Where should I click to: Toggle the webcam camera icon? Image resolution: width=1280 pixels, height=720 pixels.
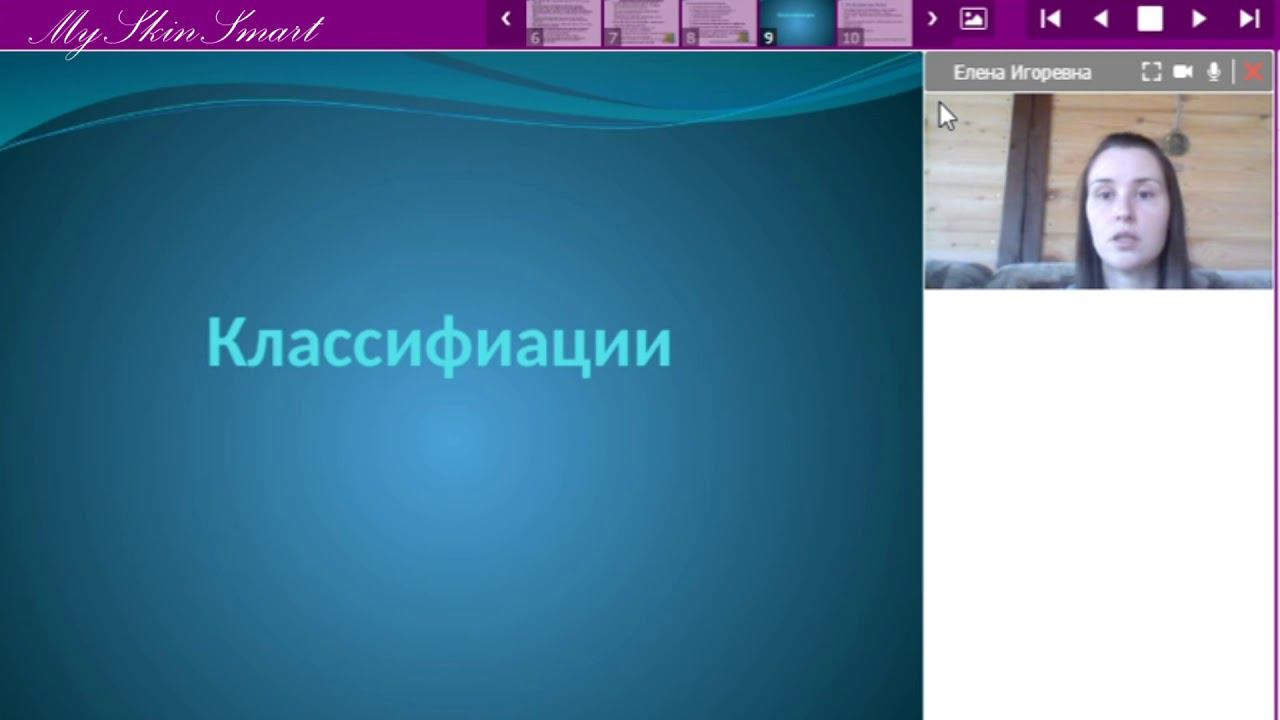pos(1183,72)
